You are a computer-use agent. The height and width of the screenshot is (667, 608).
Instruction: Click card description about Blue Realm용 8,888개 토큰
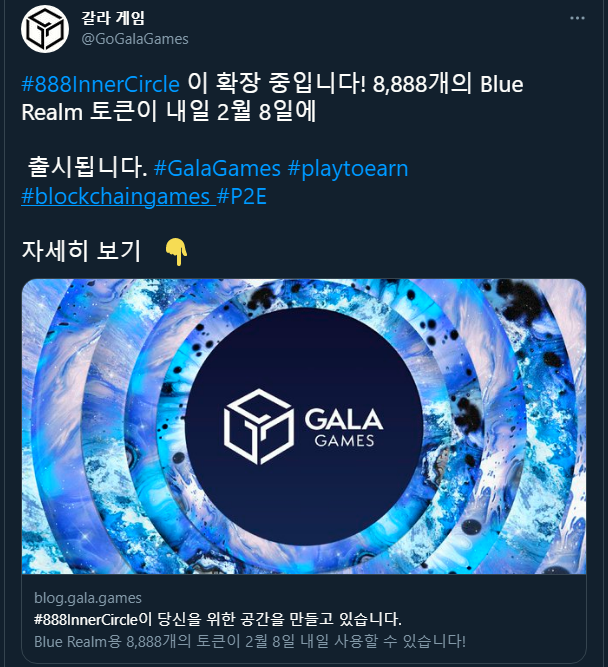tap(250, 641)
